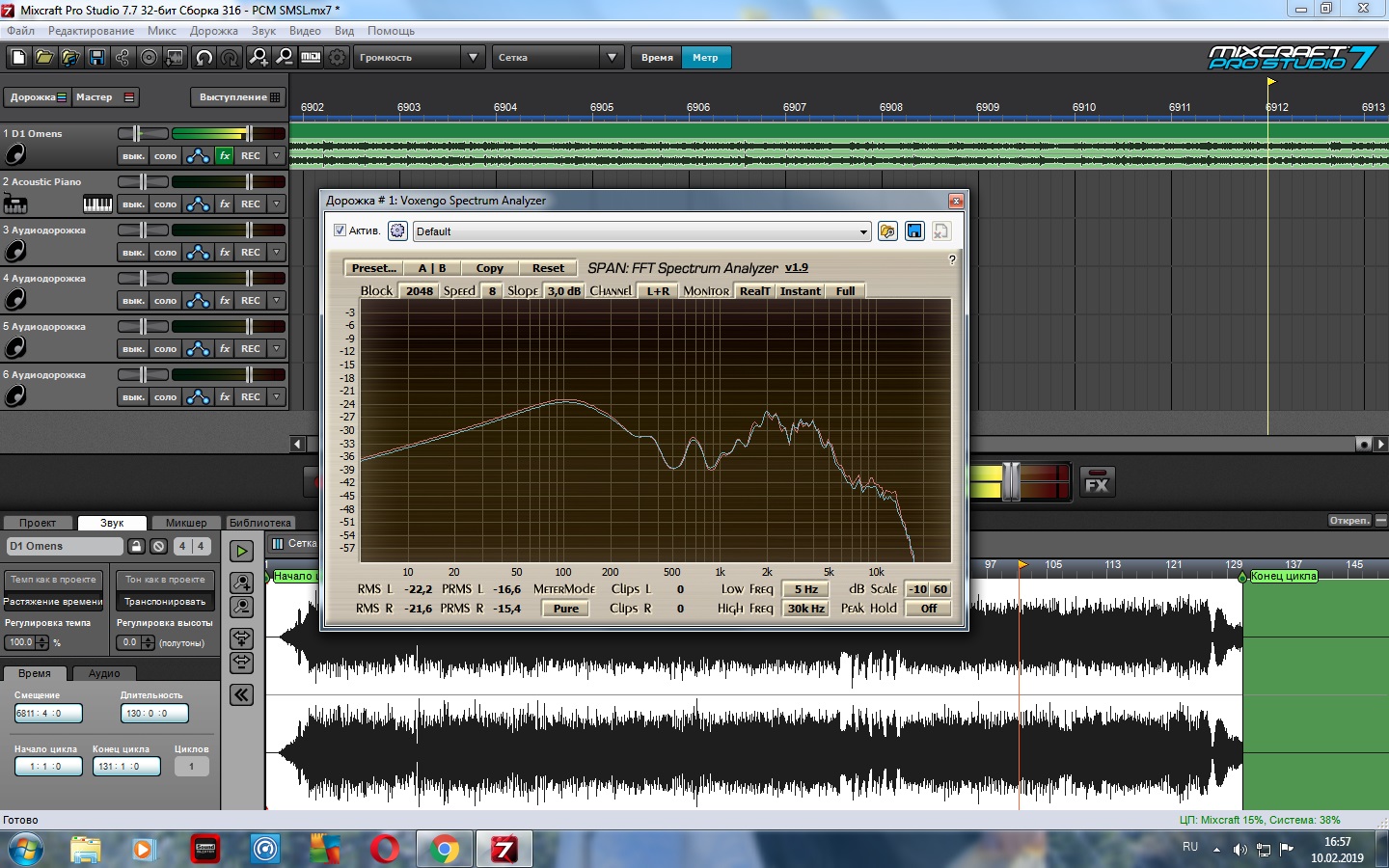1389x868 pixels.
Task: Click the piano keyboard icon on Acoustic Piano track
Action: pyautogui.click(x=97, y=203)
